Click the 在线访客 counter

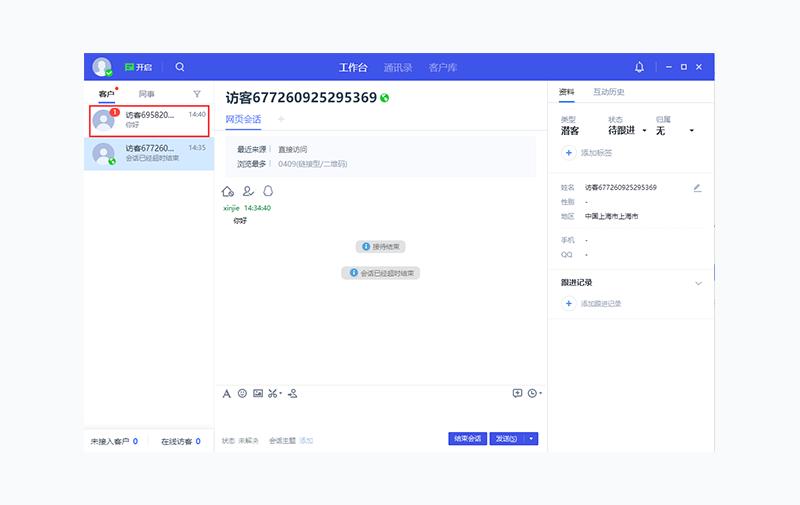click(x=181, y=441)
